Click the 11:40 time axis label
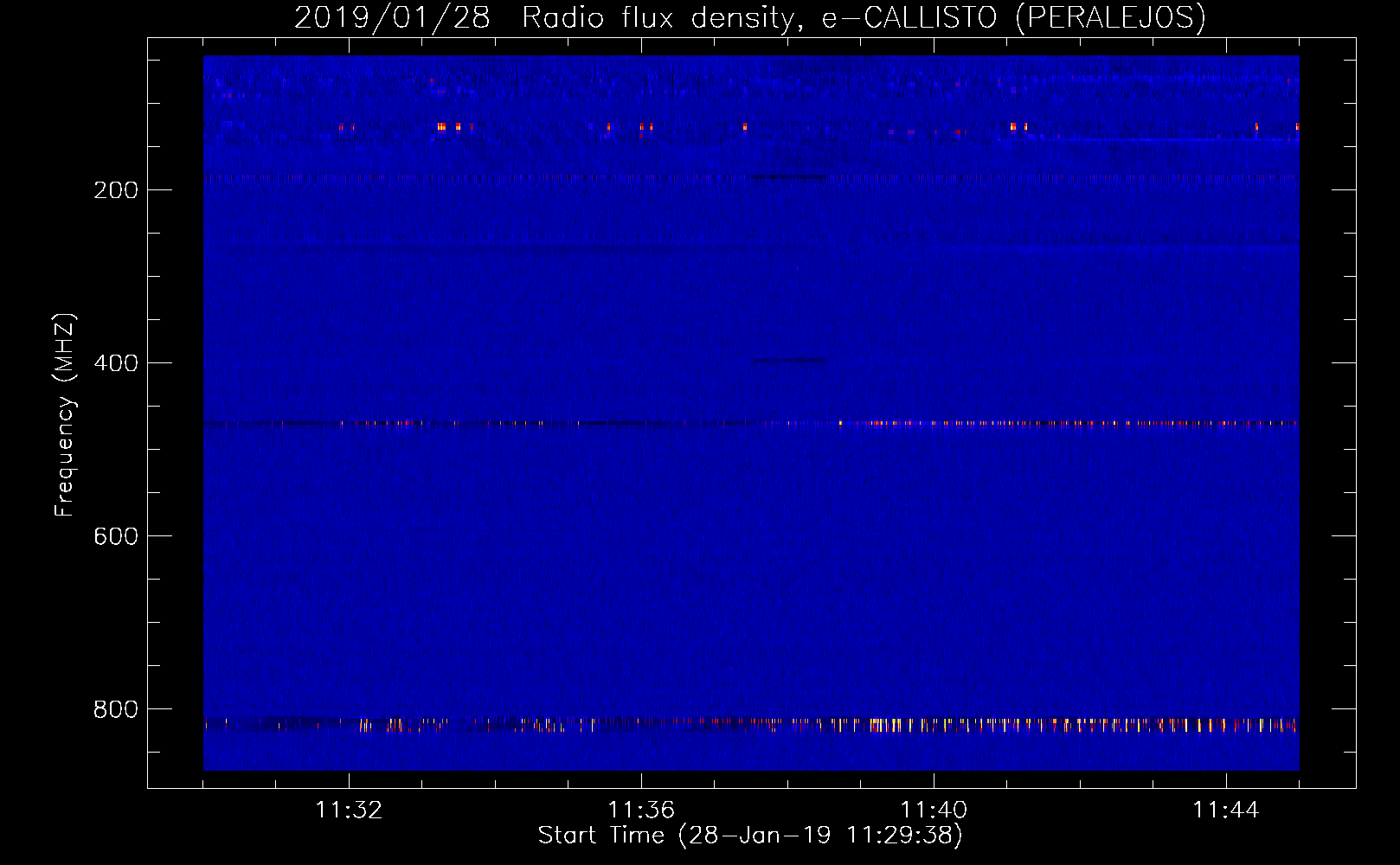This screenshot has width=1400, height=865. coord(934,811)
